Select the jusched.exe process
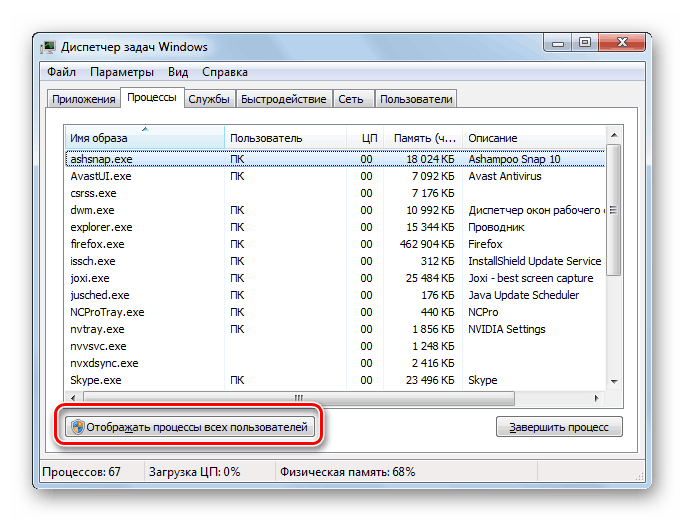The width and height of the screenshot is (685, 522). [x=335, y=295]
